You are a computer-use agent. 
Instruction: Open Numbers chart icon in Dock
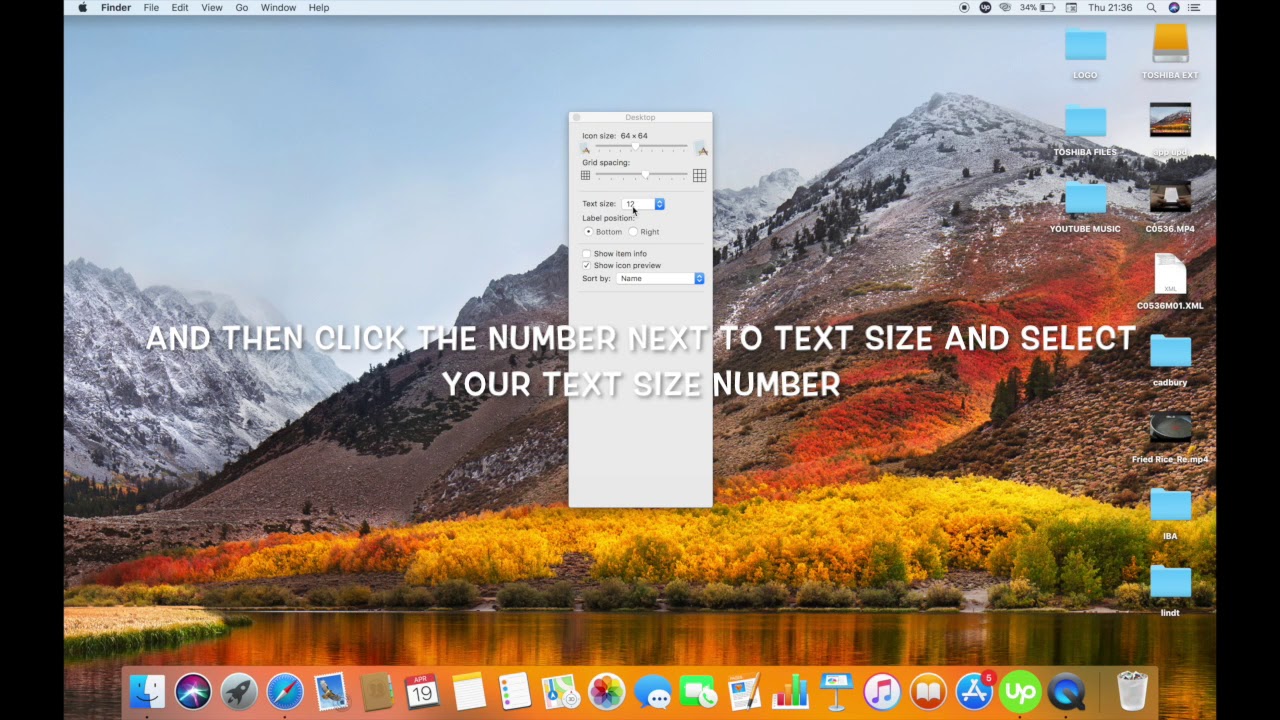pyautogui.click(x=790, y=692)
